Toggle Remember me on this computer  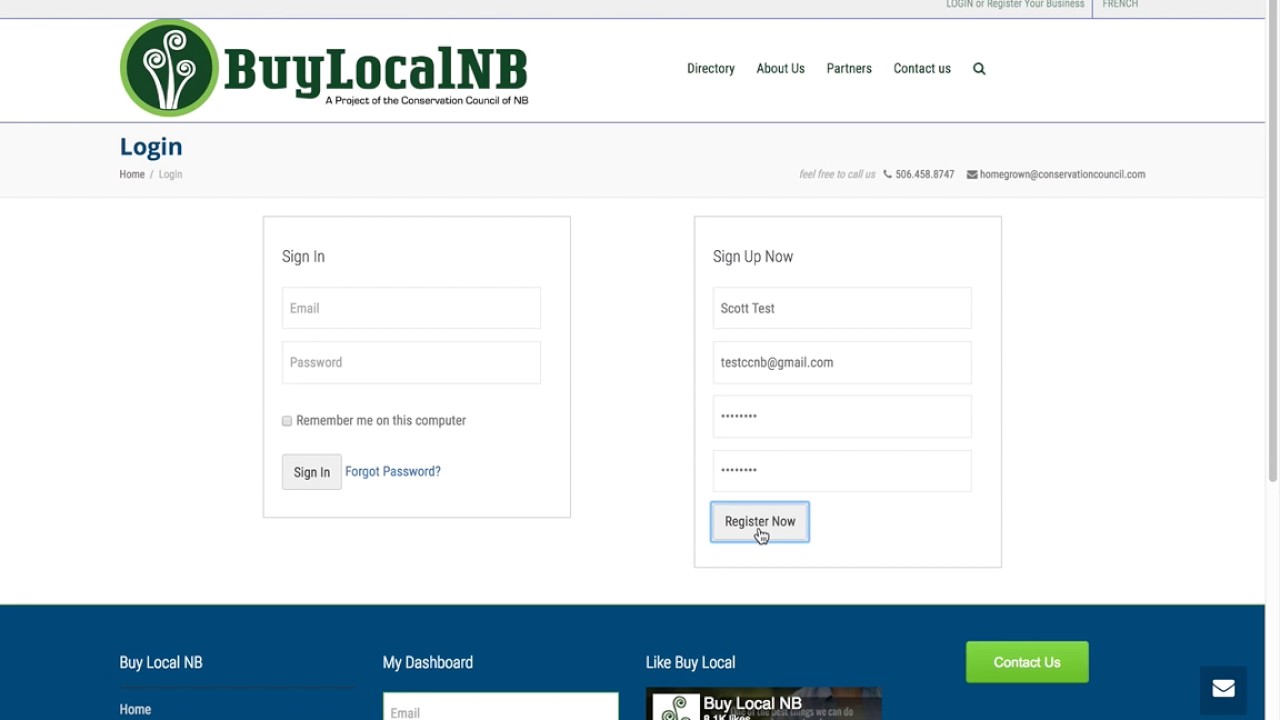[287, 421]
